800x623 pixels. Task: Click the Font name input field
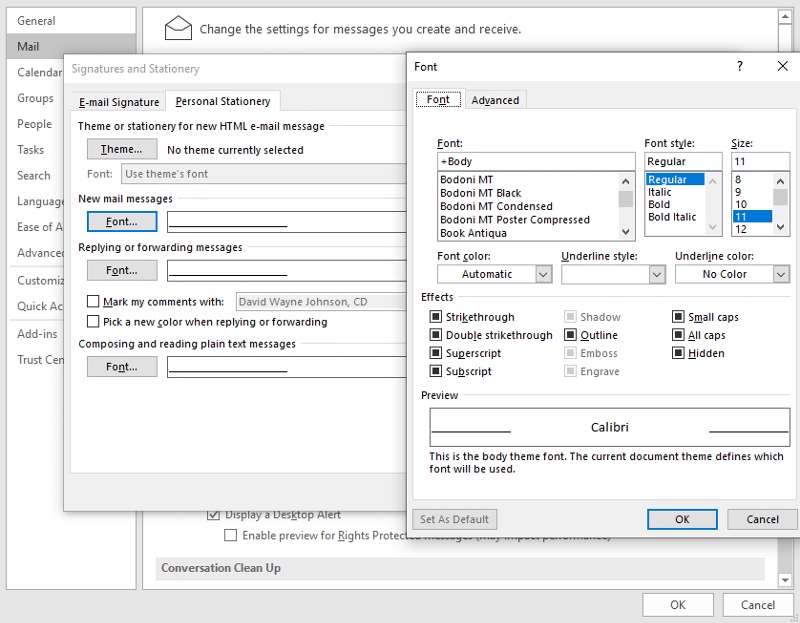pyautogui.click(x=536, y=161)
